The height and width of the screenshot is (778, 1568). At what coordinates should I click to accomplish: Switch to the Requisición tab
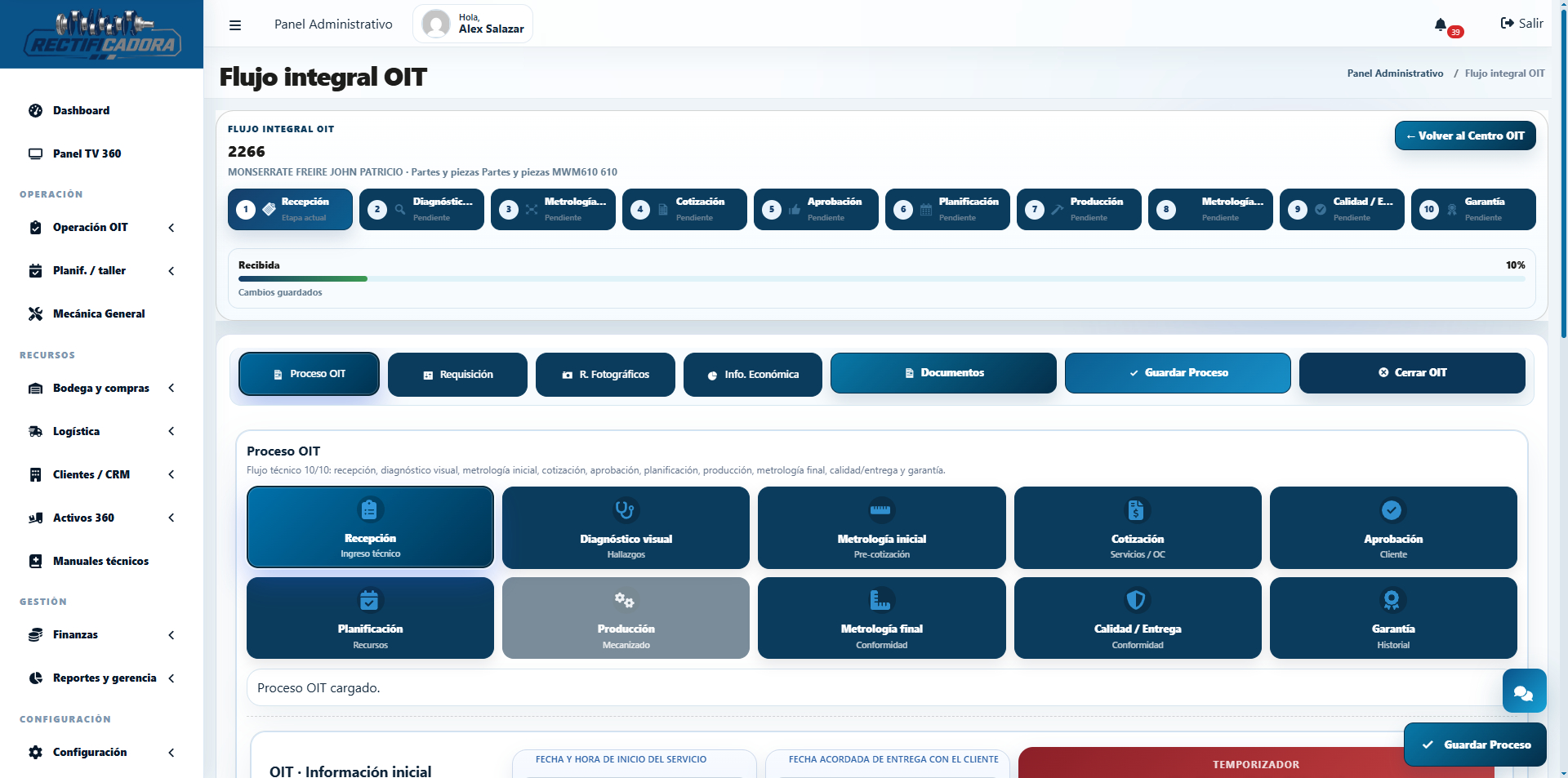point(457,375)
